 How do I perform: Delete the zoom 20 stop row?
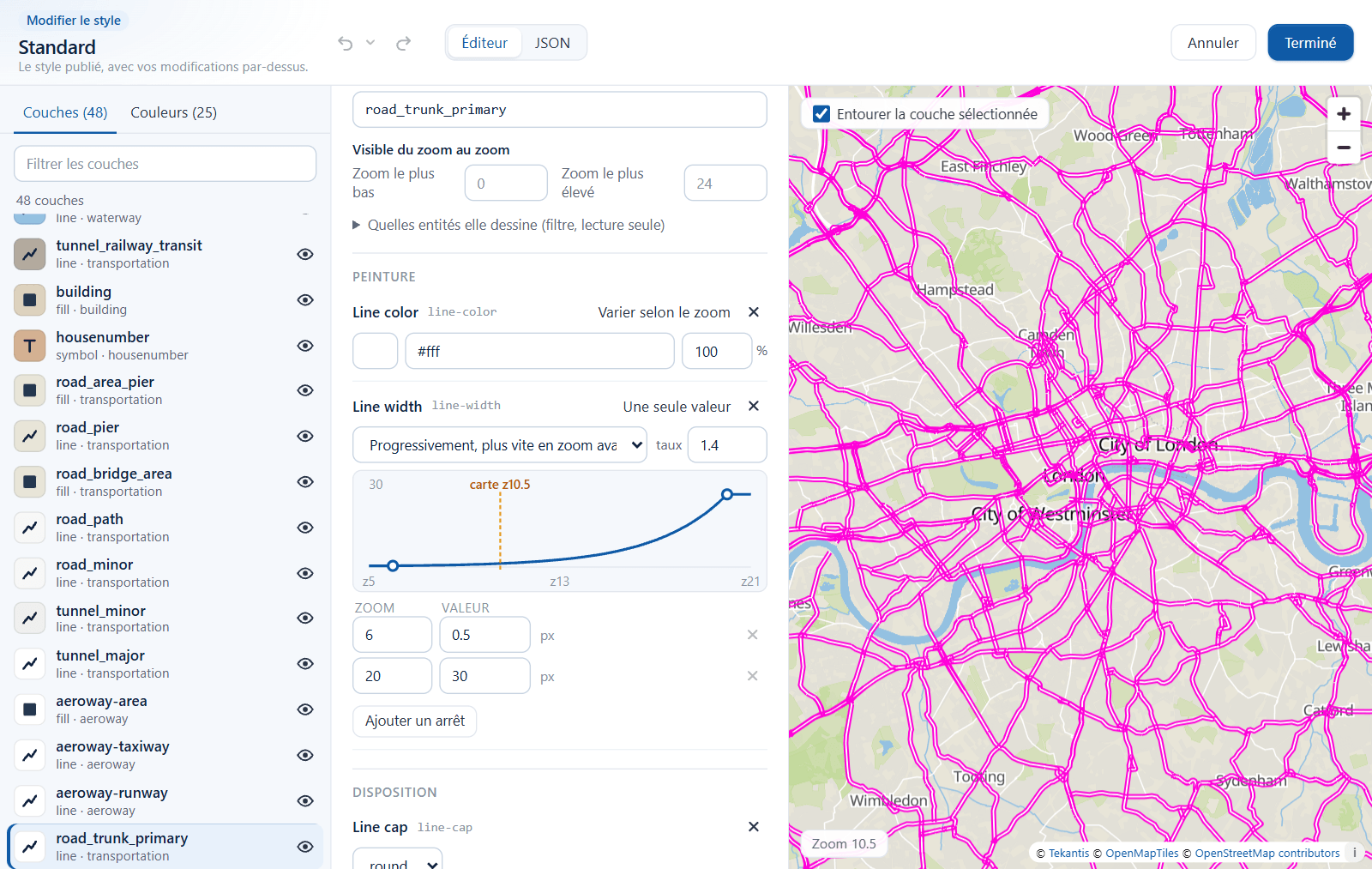[x=752, y=676]
